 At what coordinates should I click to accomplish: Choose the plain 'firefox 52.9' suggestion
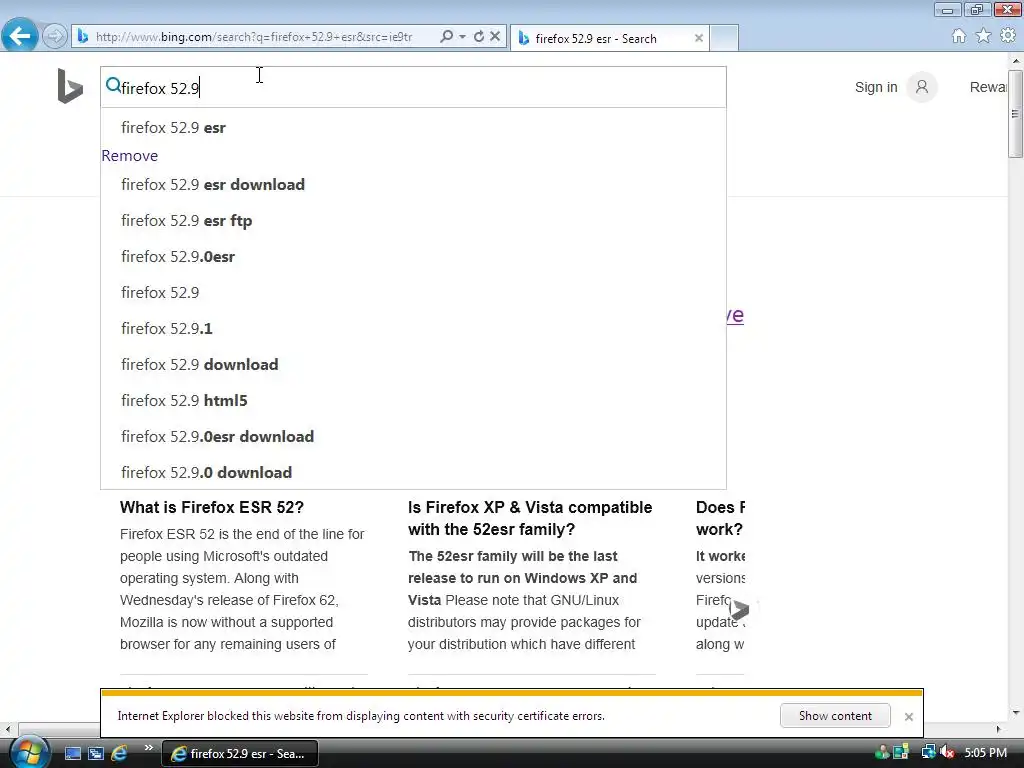(x=413, y=293)
